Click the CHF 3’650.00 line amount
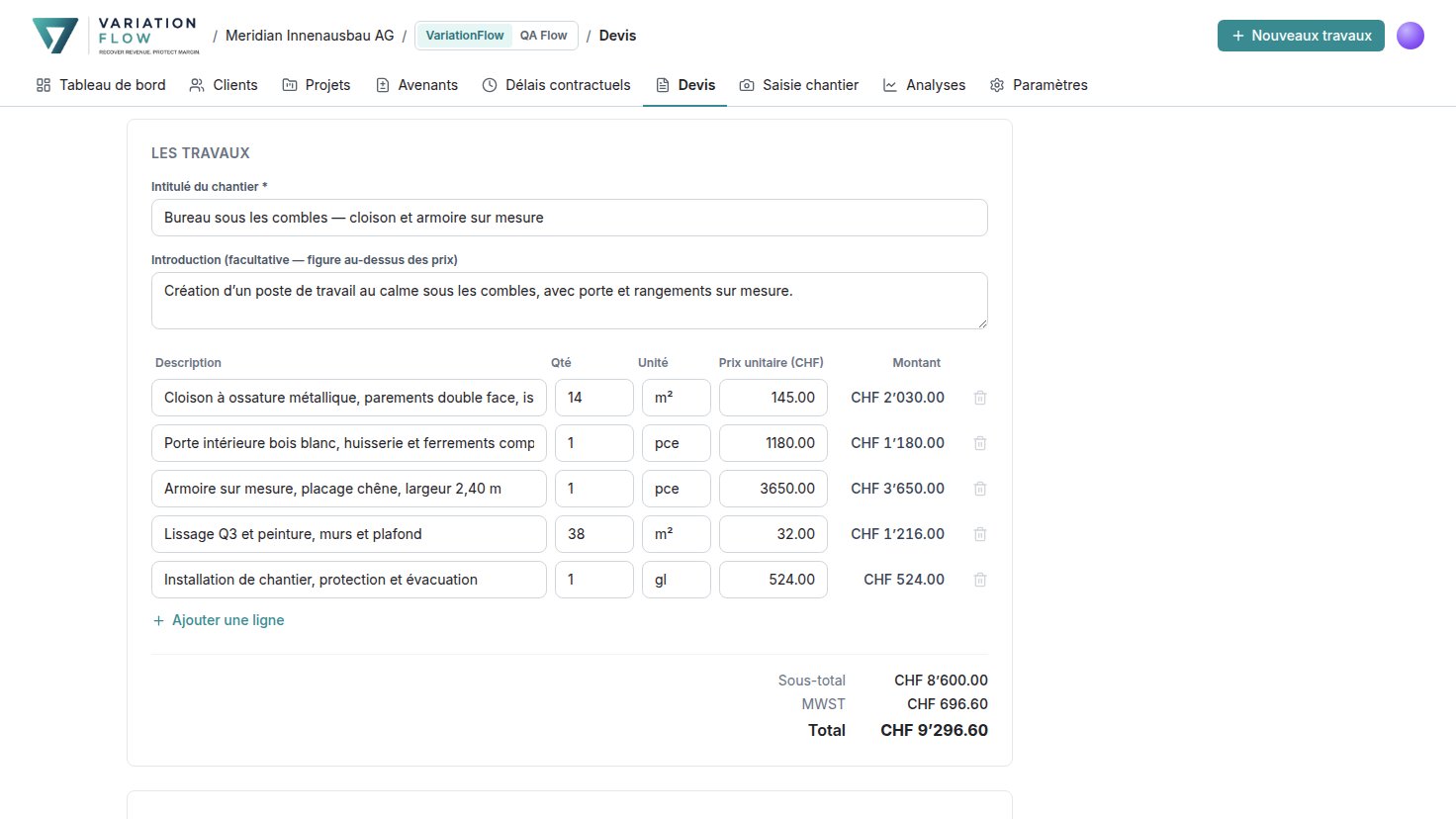This screenshot has height=819, width=1456. pyautogui.click(x=897, y=489)
